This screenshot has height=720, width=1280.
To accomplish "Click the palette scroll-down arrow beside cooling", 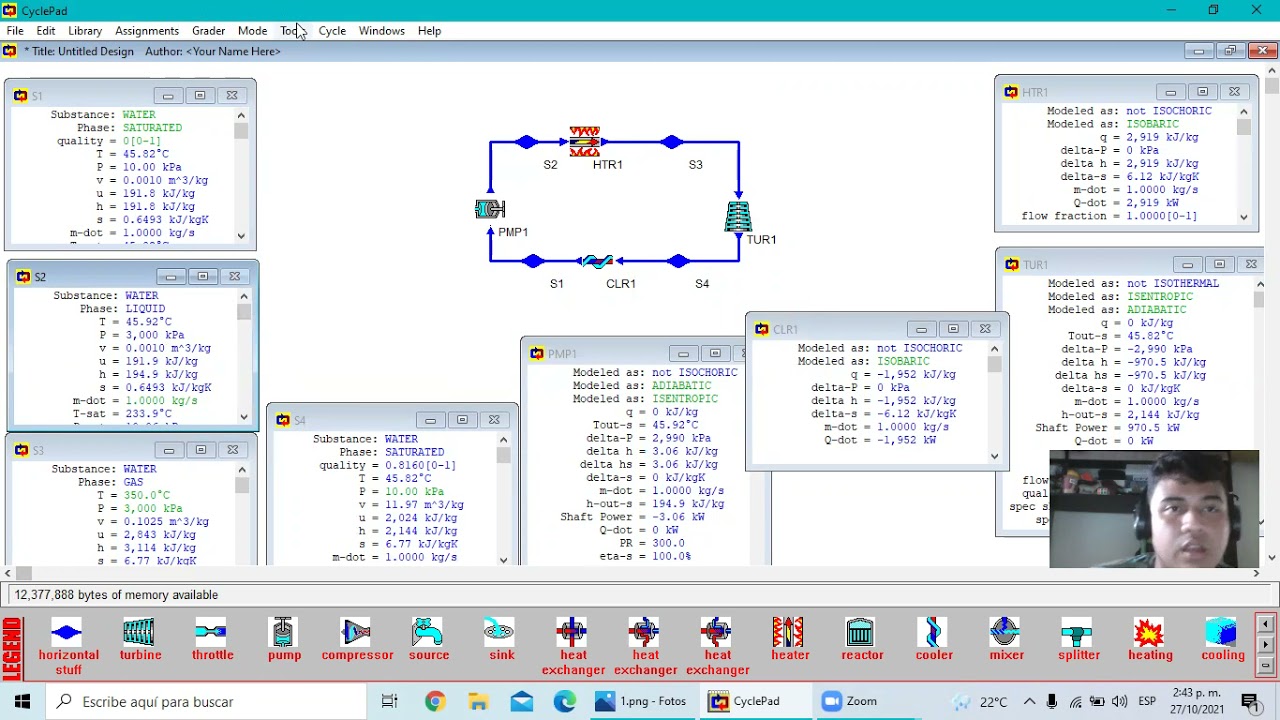I will (1265, 645).
